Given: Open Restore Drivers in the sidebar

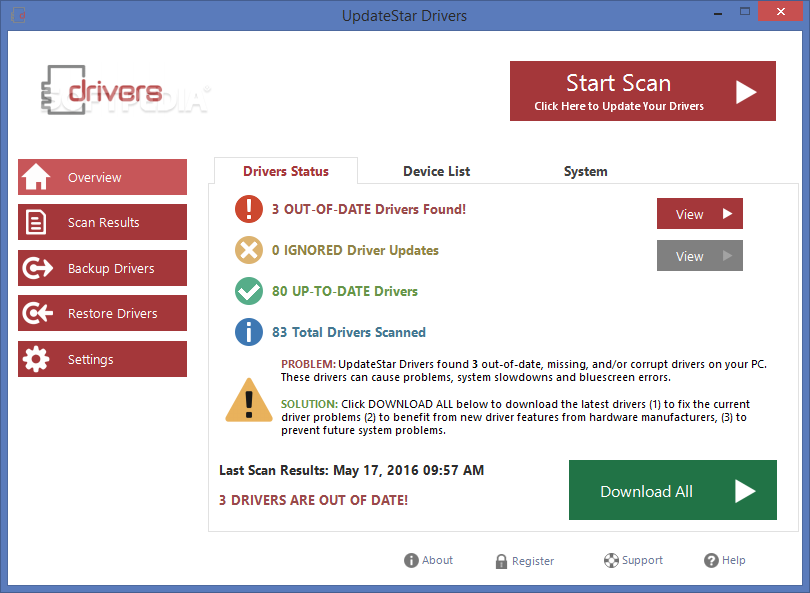Looking at the screenshot, I should (x=102, y=313).
